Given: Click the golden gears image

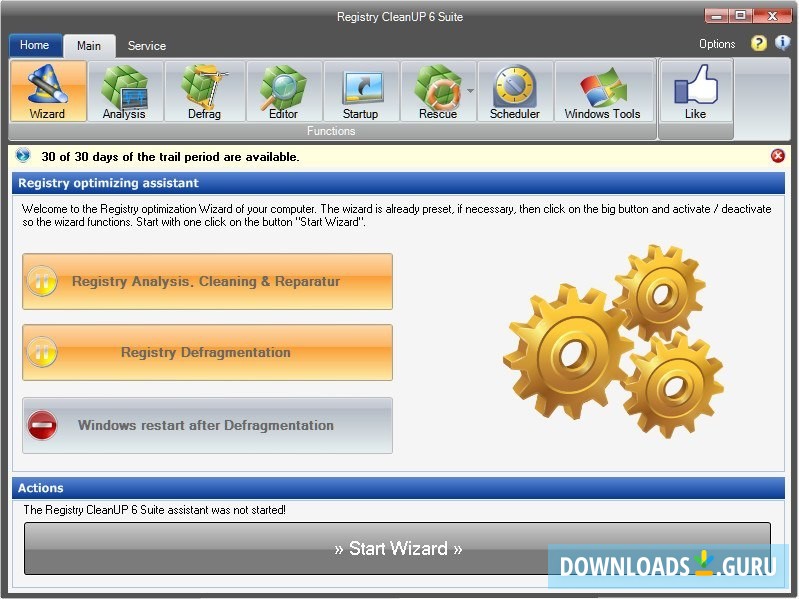Looking at the screenshot, I should coord(612,341).
